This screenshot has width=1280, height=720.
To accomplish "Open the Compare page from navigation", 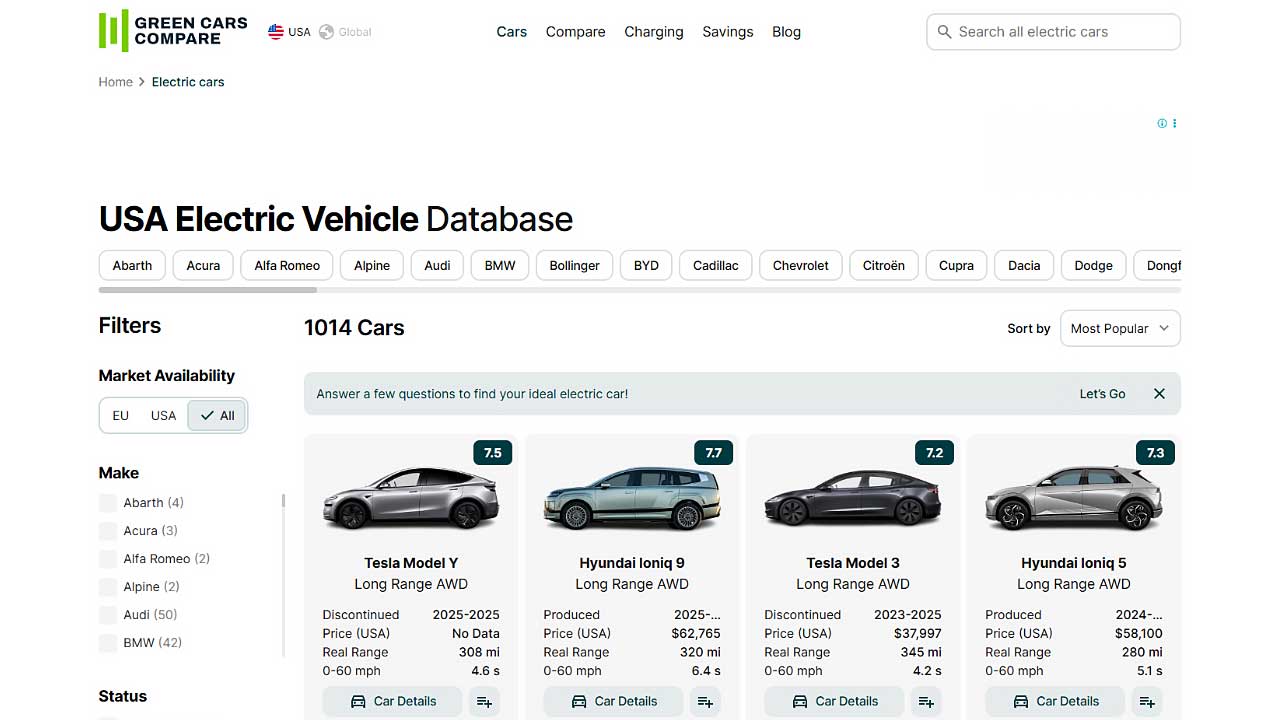I will 575,31.
